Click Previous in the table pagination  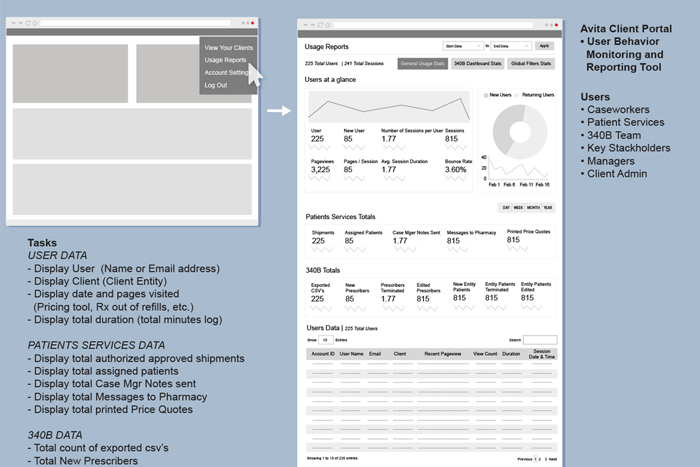pos(525,459)
